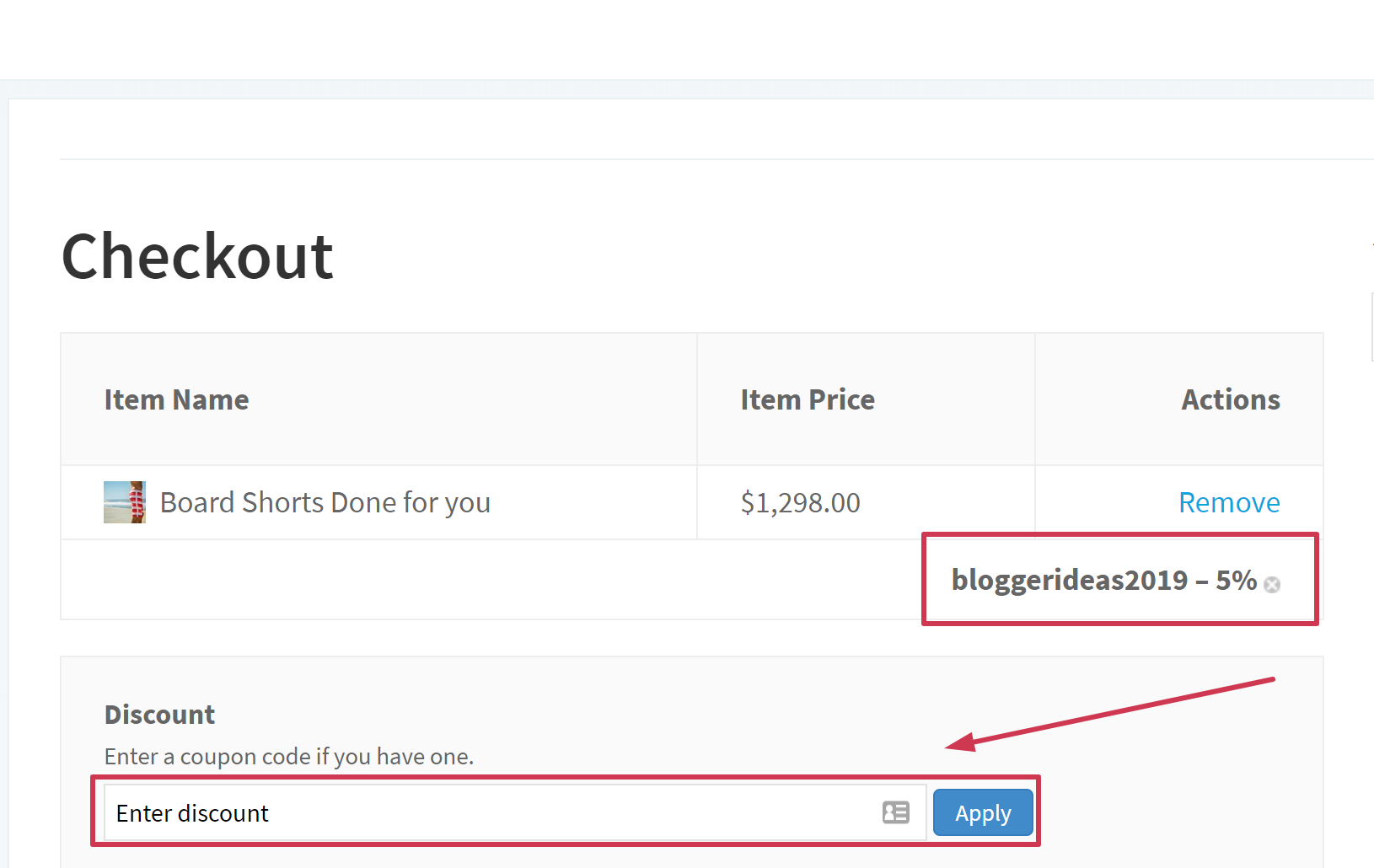
Task: Click the $1,298.00 item price
Action: [x=800, y=502]
